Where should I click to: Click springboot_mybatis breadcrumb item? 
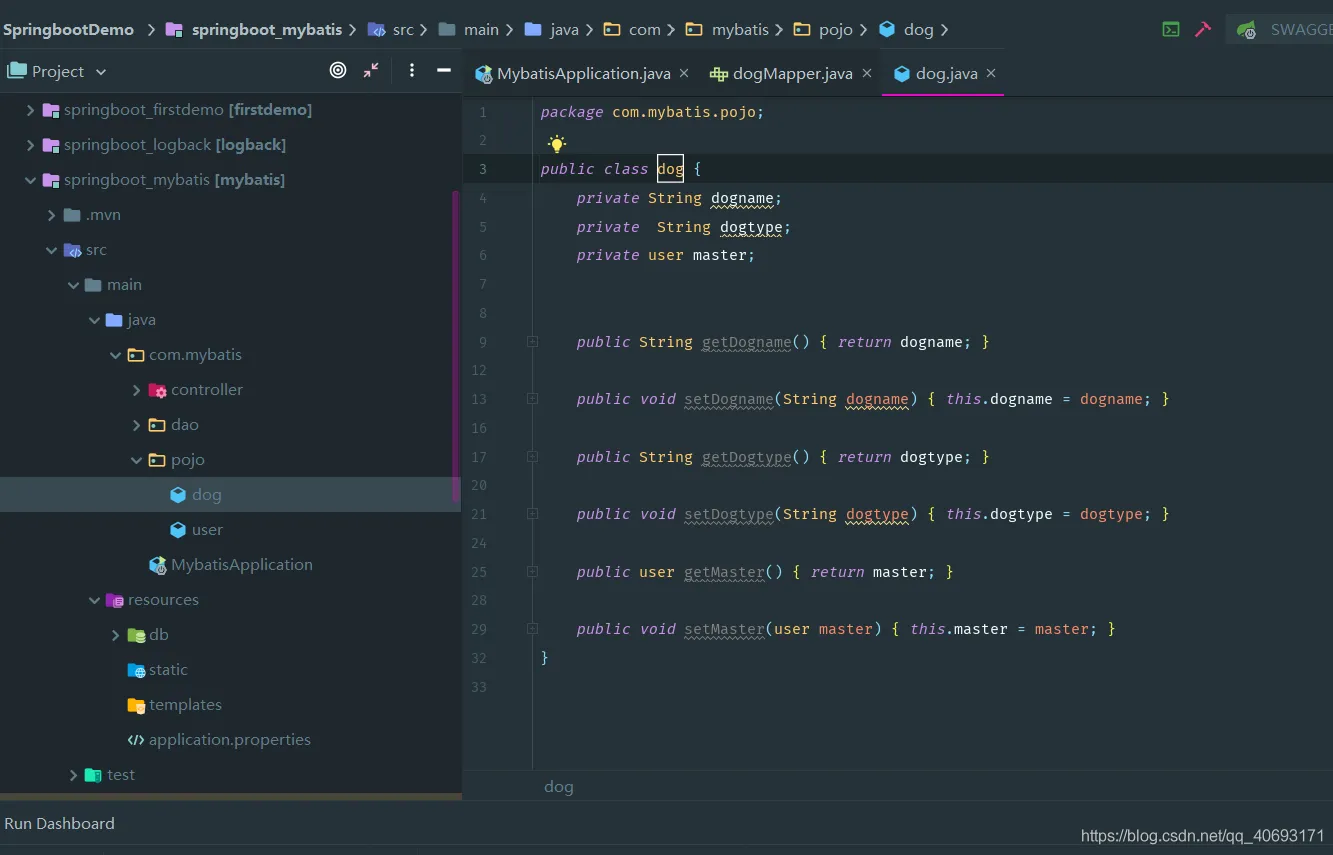[267, 30]
